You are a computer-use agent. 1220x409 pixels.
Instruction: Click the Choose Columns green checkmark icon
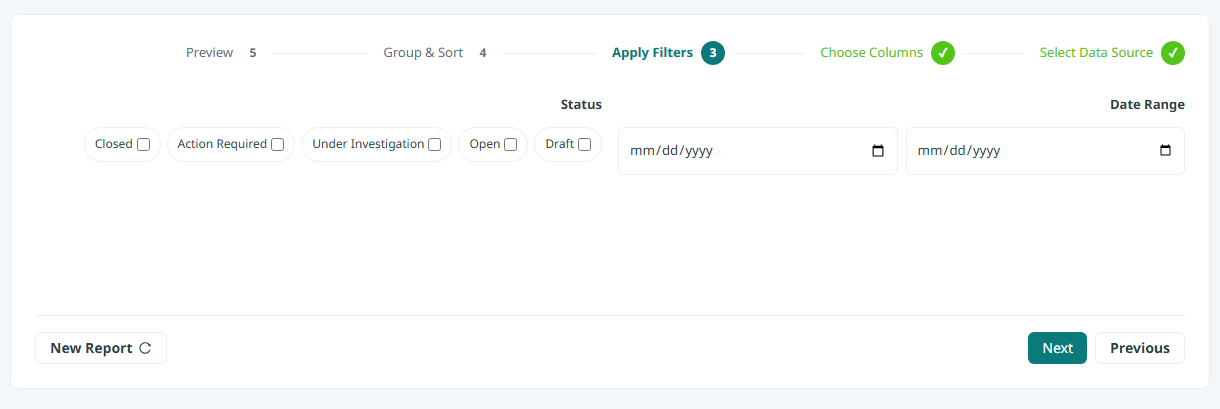point(943,53)
